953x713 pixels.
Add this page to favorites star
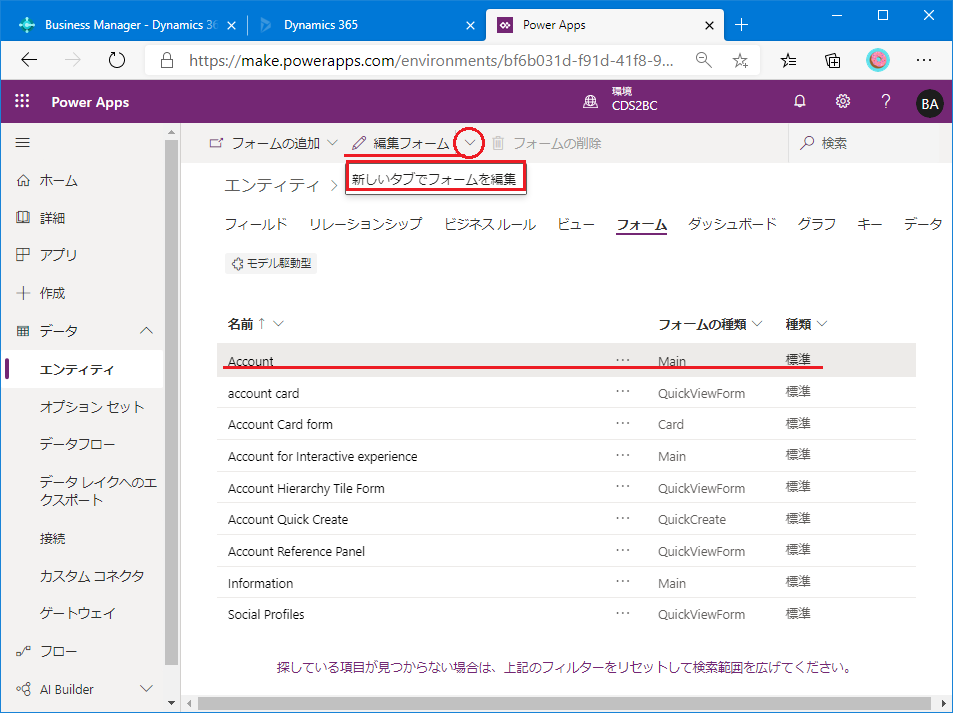(x=740, y=60)
